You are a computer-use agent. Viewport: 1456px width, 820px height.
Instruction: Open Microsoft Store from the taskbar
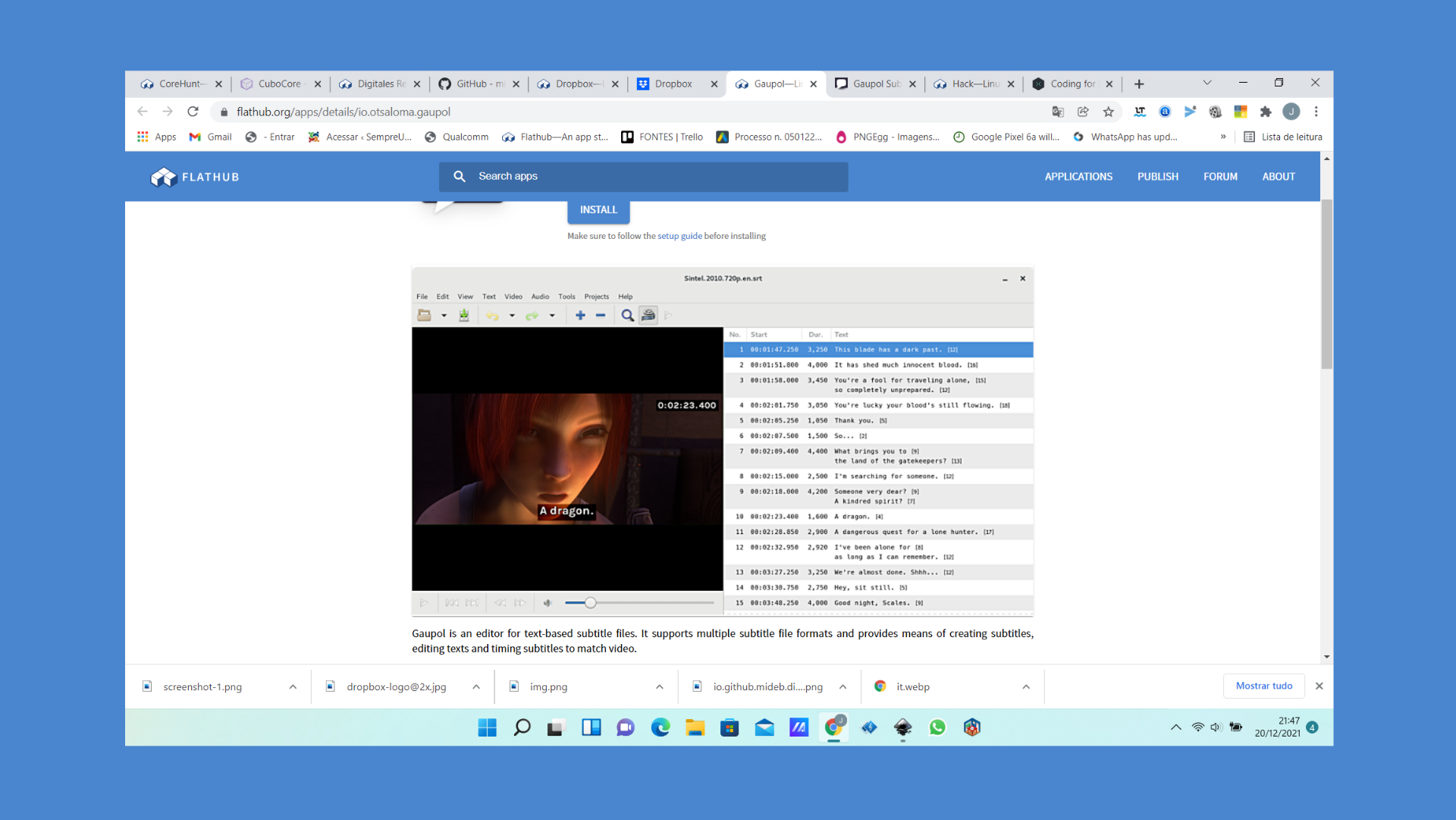coord(730,727)
